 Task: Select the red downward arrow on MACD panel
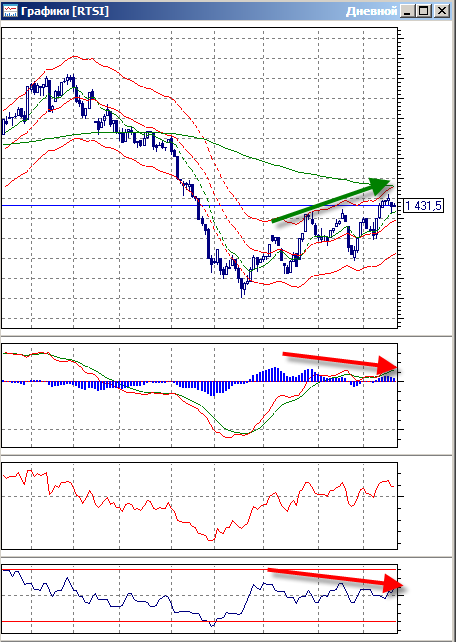point(340,360)
